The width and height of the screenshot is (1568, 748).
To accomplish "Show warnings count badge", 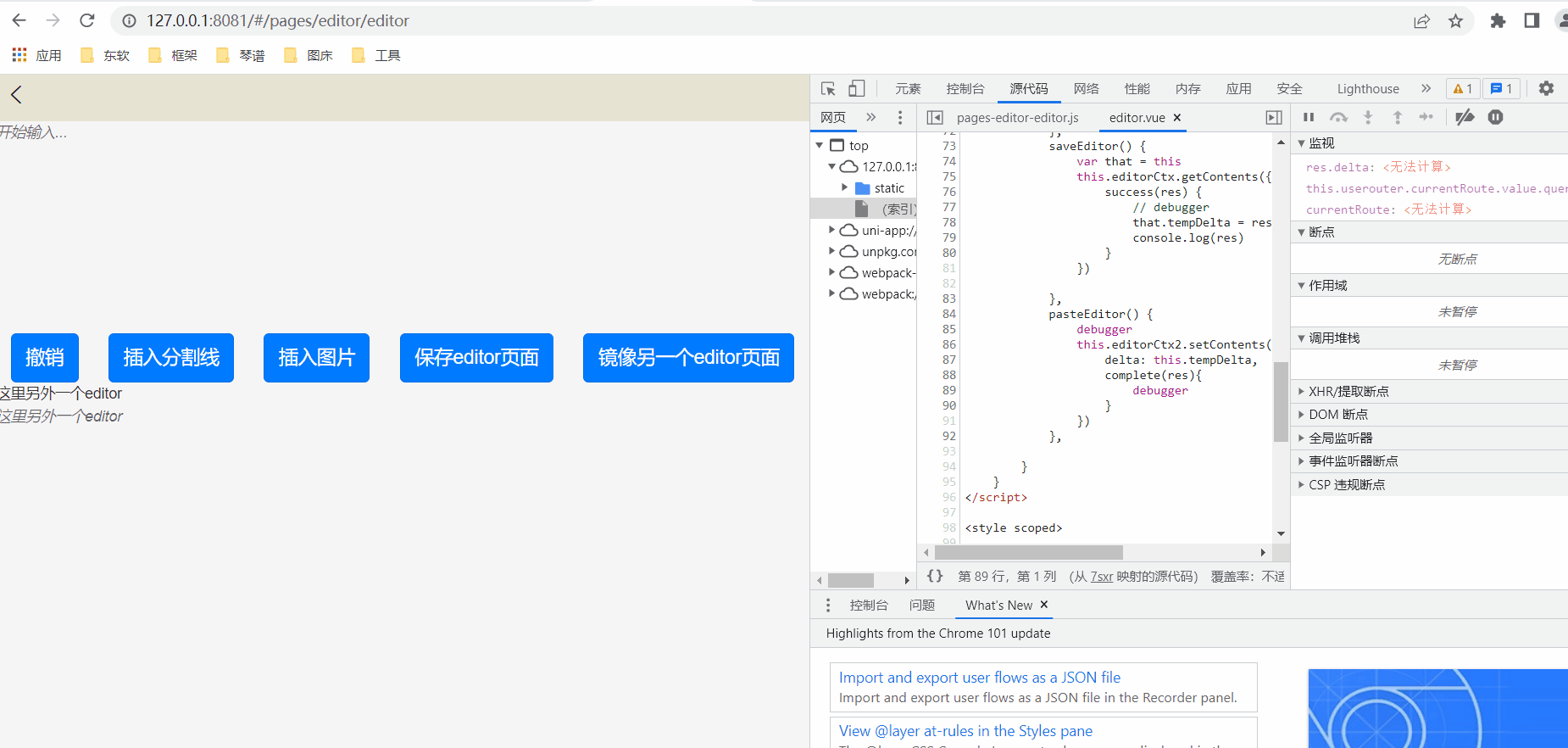I will [1463, 88].
